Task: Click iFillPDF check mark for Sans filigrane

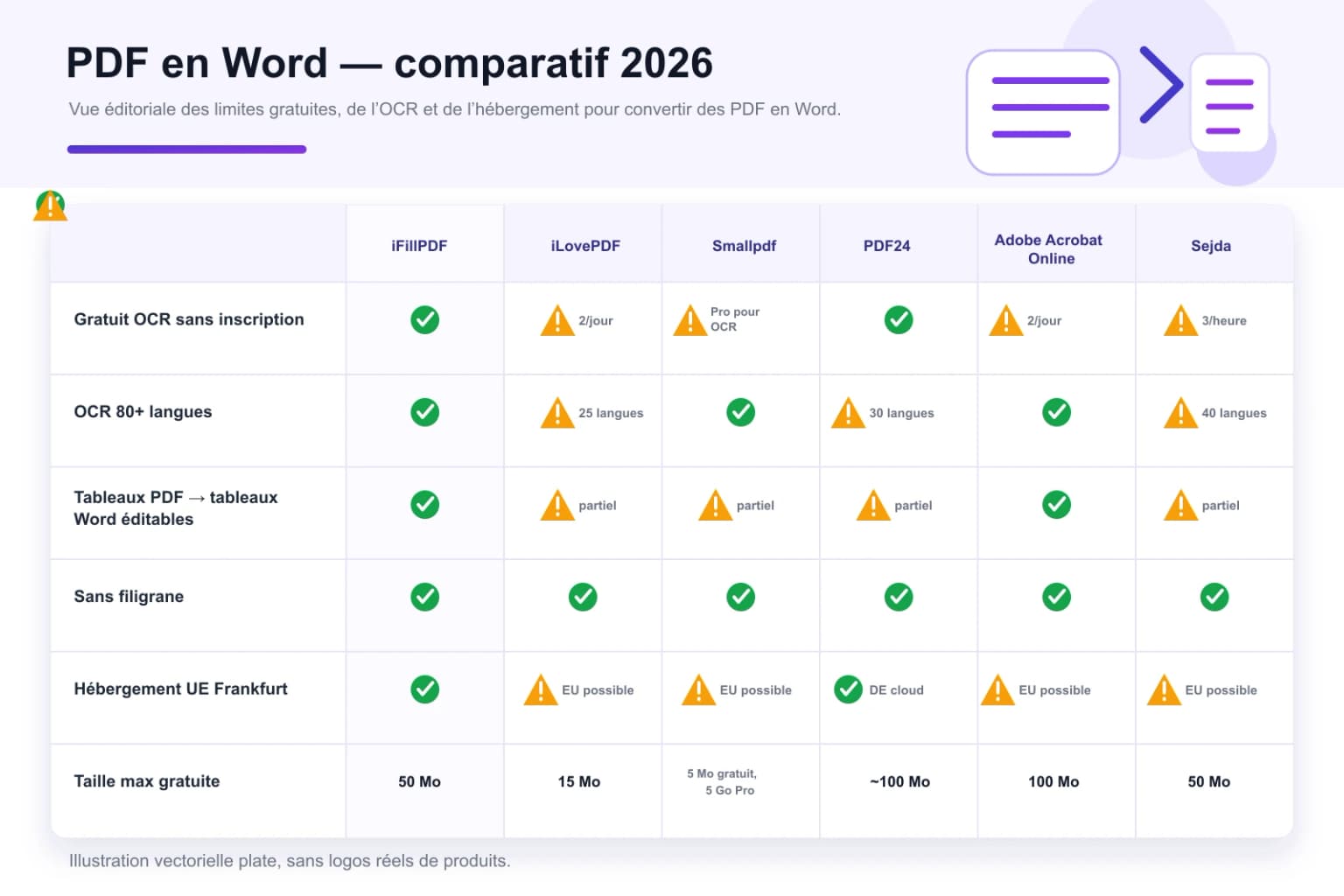Action: pyautogui.click(x=425, y=597)
